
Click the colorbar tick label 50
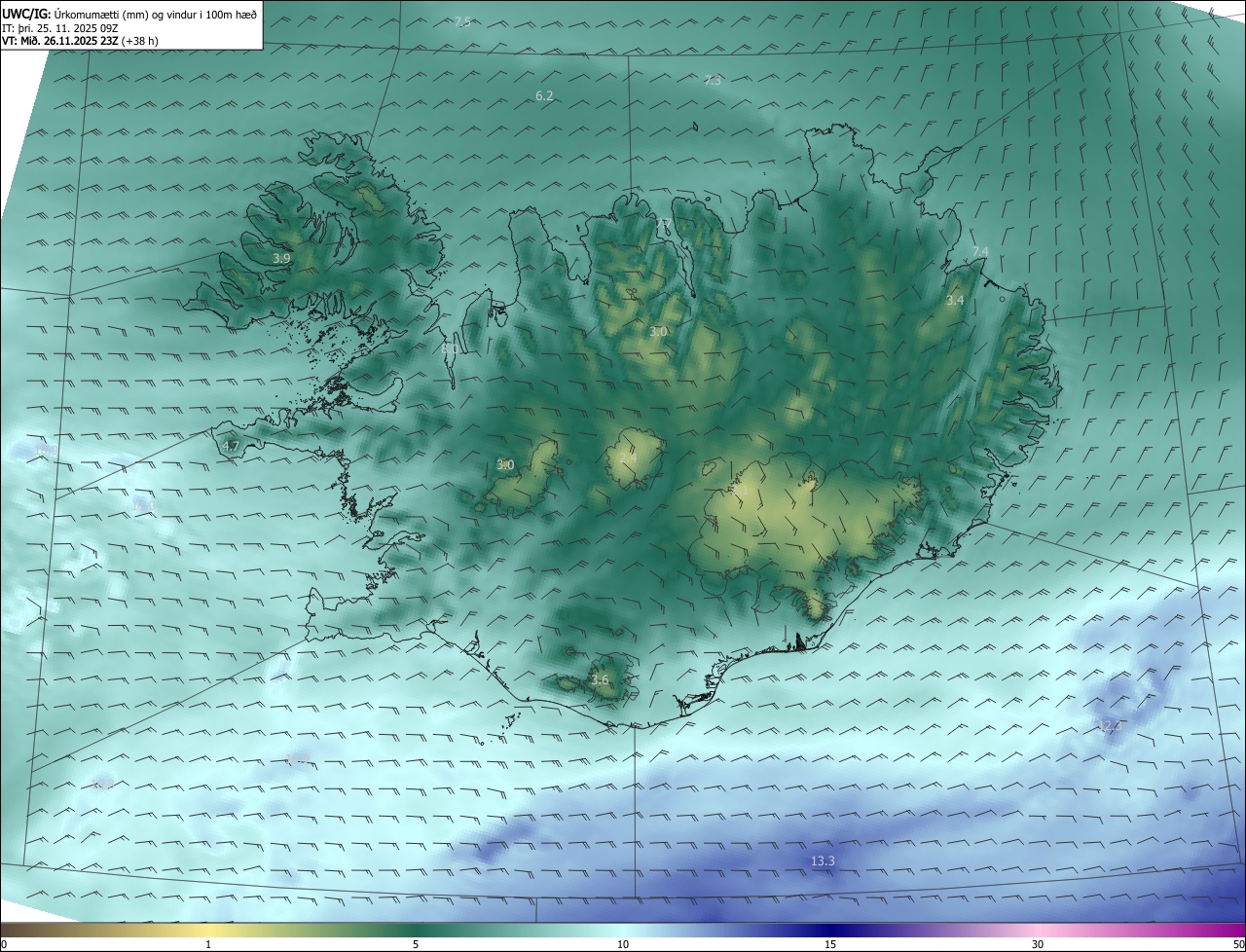(1238, 944)
